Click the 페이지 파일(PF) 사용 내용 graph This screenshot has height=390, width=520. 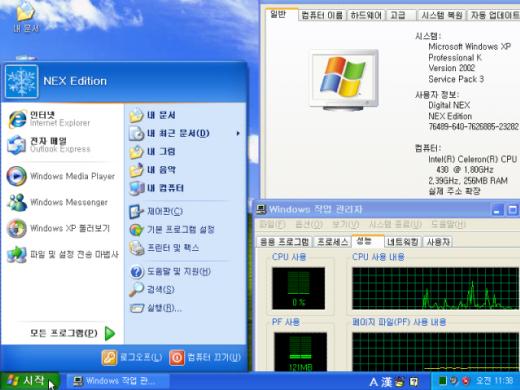[436, 352]
